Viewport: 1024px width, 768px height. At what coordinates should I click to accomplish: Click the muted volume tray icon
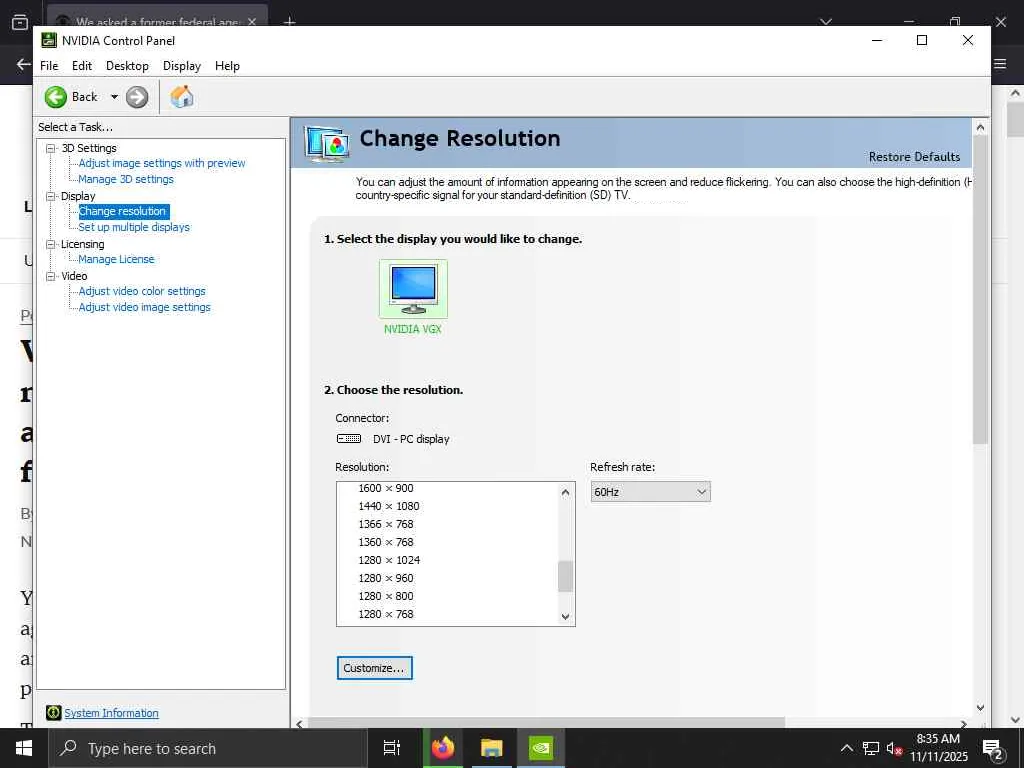point(894,749)
